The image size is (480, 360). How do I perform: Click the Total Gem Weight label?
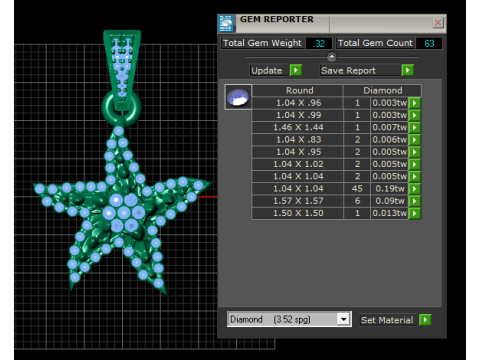tap(262, 43)
